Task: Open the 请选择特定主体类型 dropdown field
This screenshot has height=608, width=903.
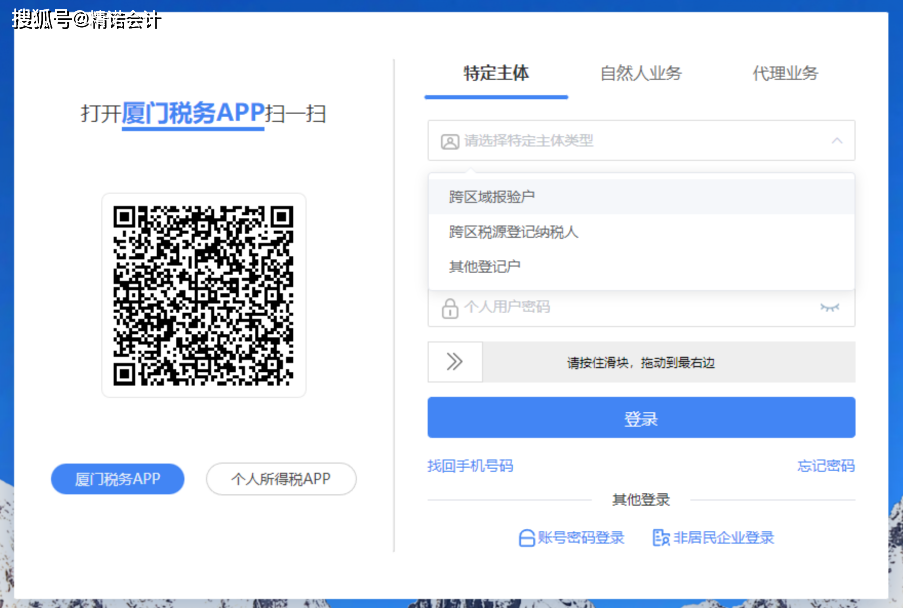Action: [641, 140]
